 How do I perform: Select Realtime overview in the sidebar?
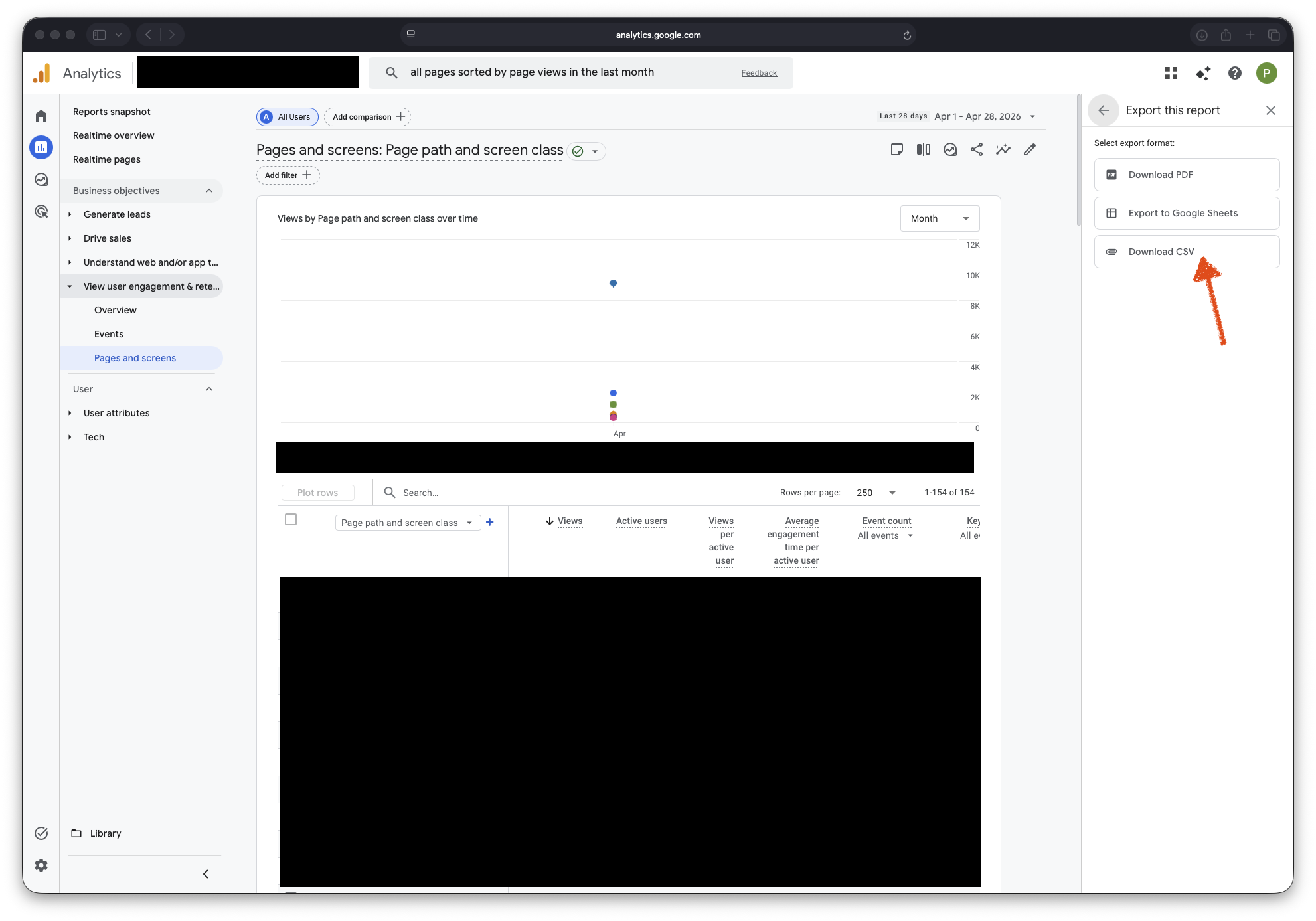tap(114, 135)
